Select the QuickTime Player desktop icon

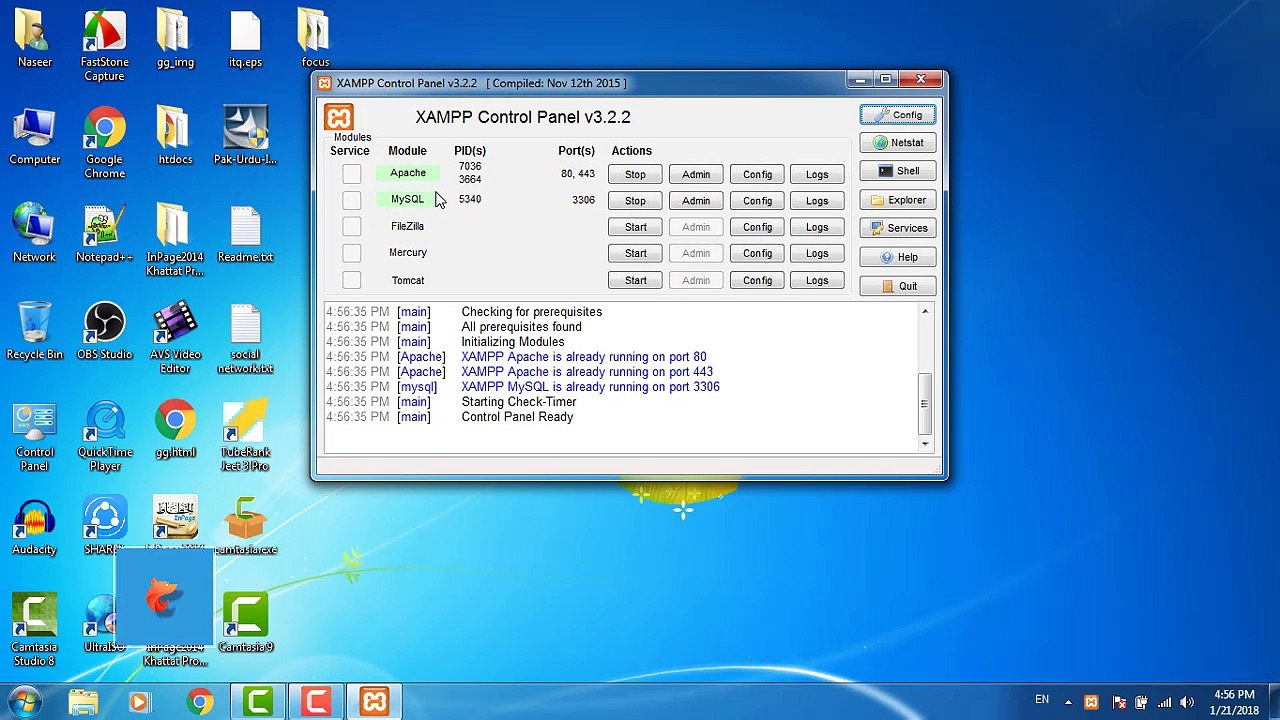click(x=105, y=435)
